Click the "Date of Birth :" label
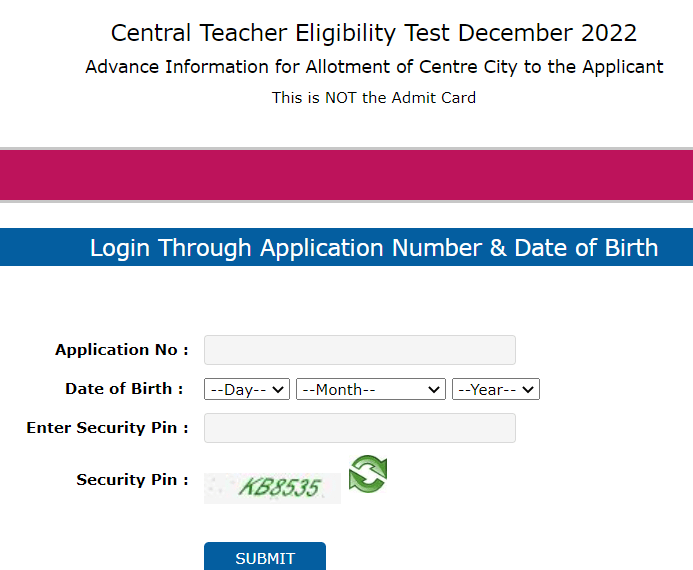693x570 pixels. coord(125,389)
